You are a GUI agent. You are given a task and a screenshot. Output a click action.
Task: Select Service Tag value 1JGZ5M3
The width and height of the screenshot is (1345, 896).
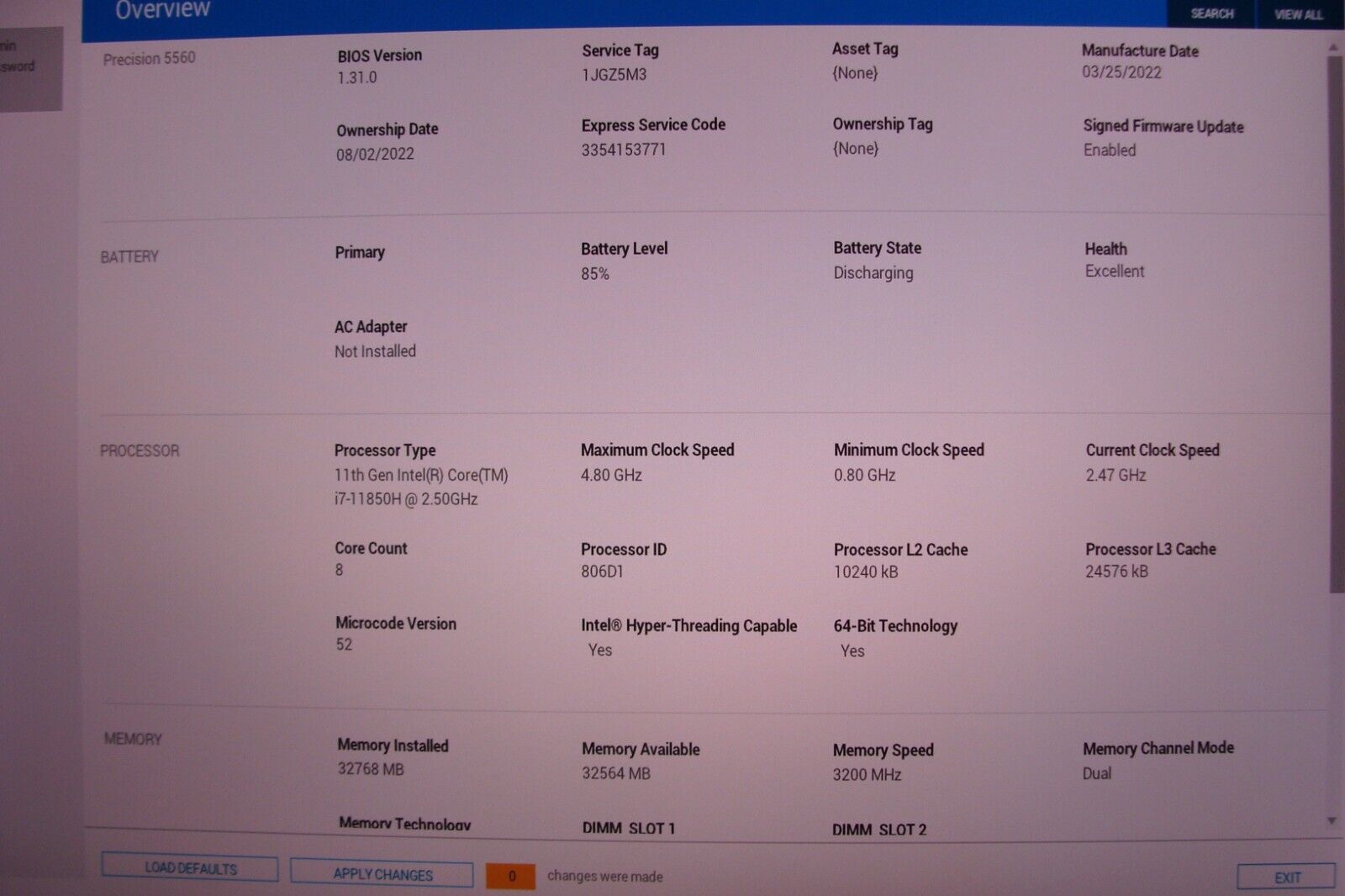click(614, 74)
